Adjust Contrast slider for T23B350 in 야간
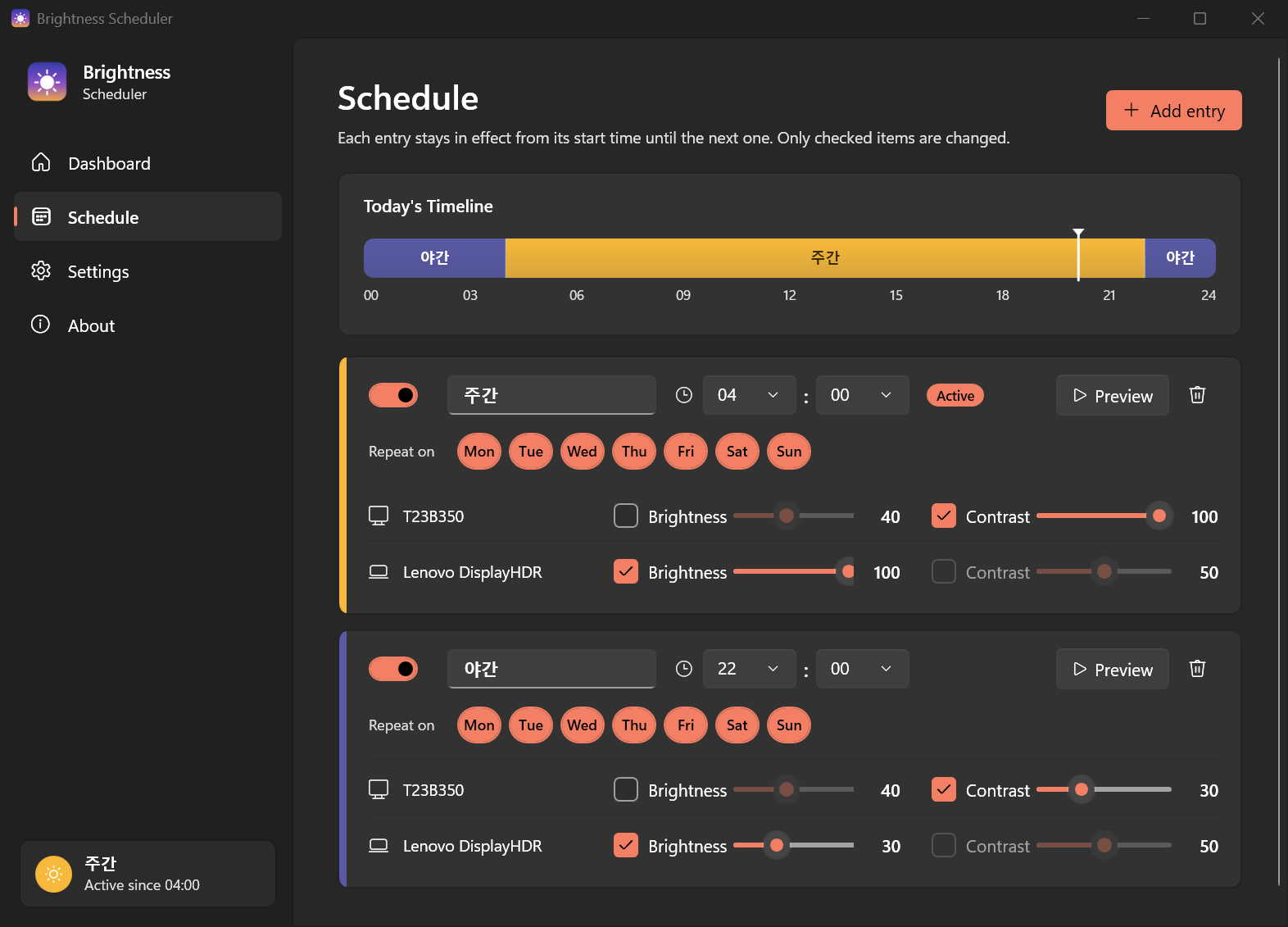The height and width of the screenshot is (927, 1288). click(1104, 789)
